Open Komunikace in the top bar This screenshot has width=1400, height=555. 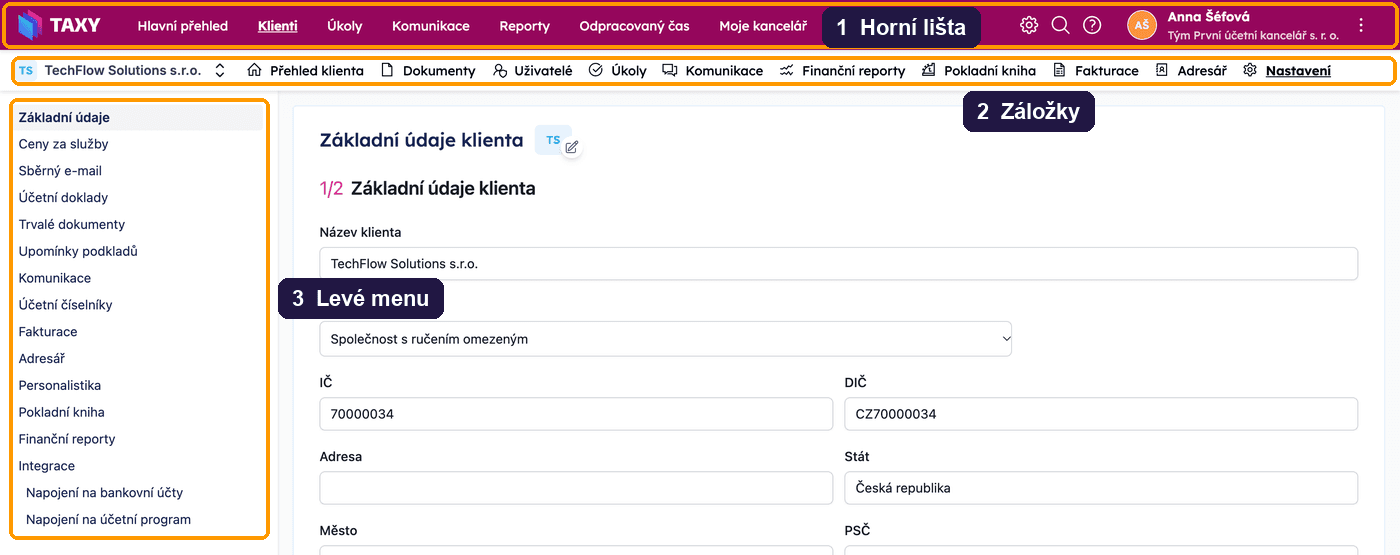pos(431,26)
